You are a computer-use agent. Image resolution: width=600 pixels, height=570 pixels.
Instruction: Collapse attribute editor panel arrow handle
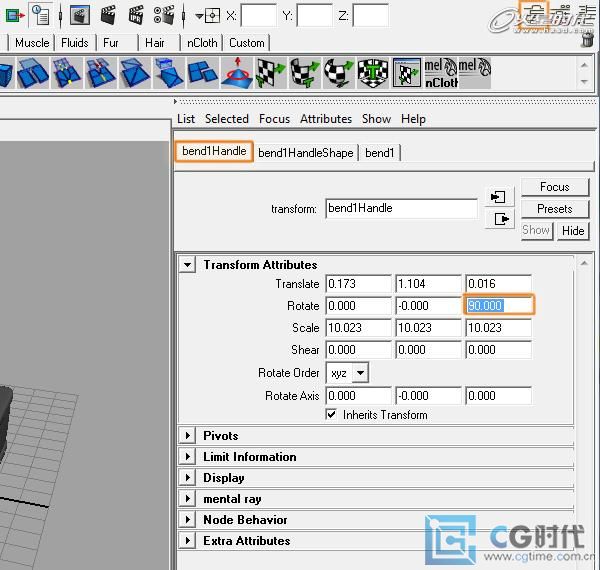[x=175, y=101]
